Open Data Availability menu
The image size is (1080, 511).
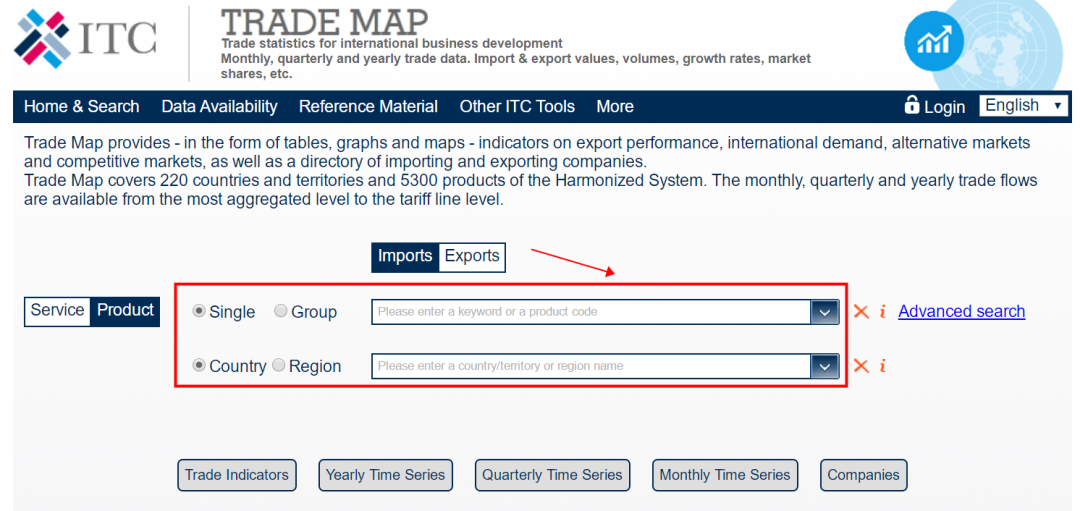219,107
